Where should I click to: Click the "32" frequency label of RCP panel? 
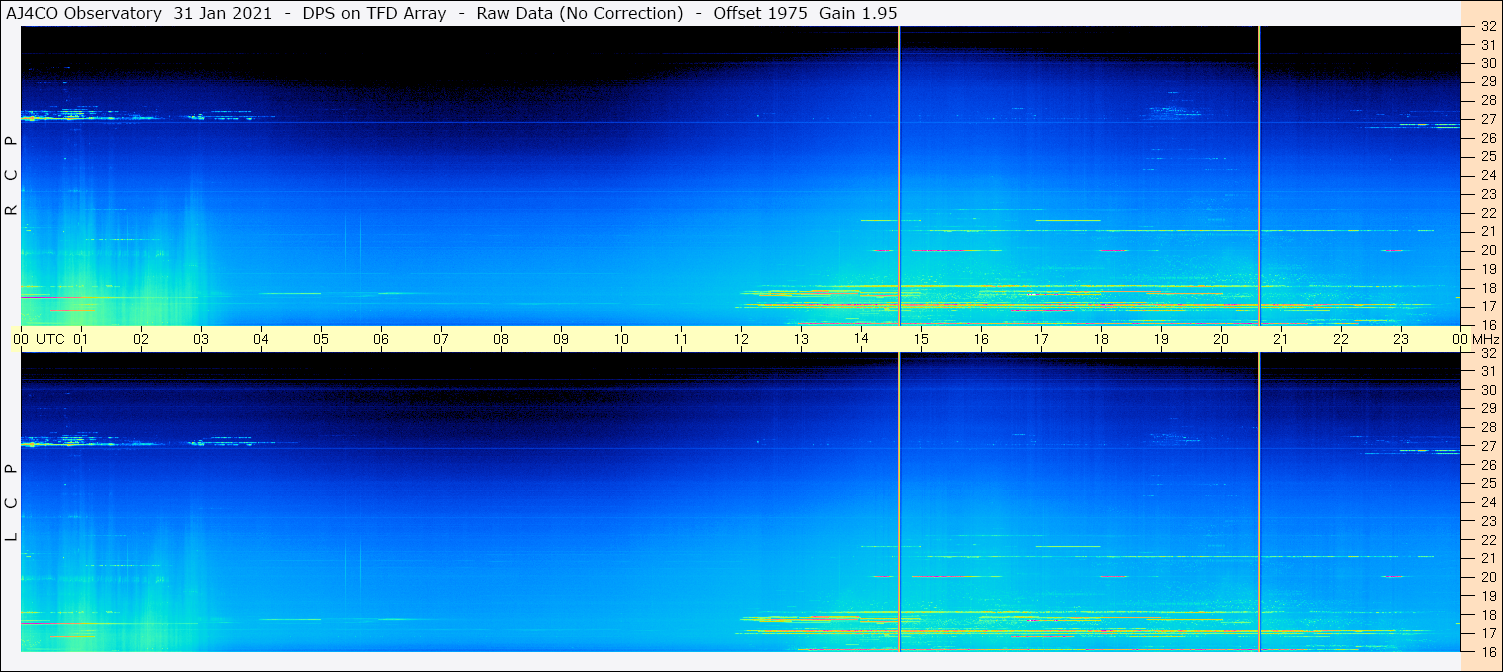(1487, 27)
